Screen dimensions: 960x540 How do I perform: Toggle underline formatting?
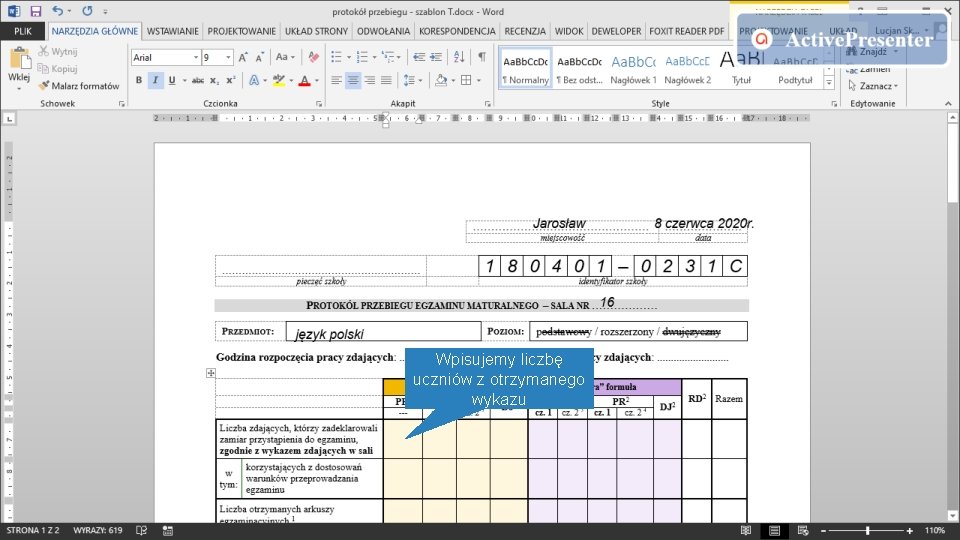tap(172, 80)
